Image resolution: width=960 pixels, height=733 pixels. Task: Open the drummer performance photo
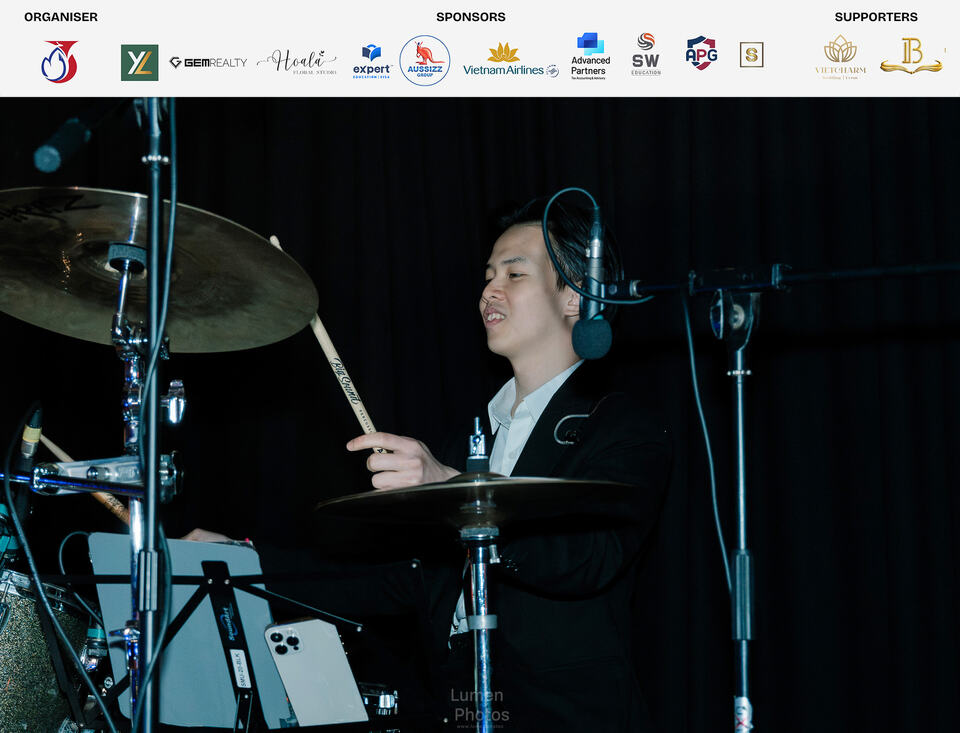(x=480, y=415)
